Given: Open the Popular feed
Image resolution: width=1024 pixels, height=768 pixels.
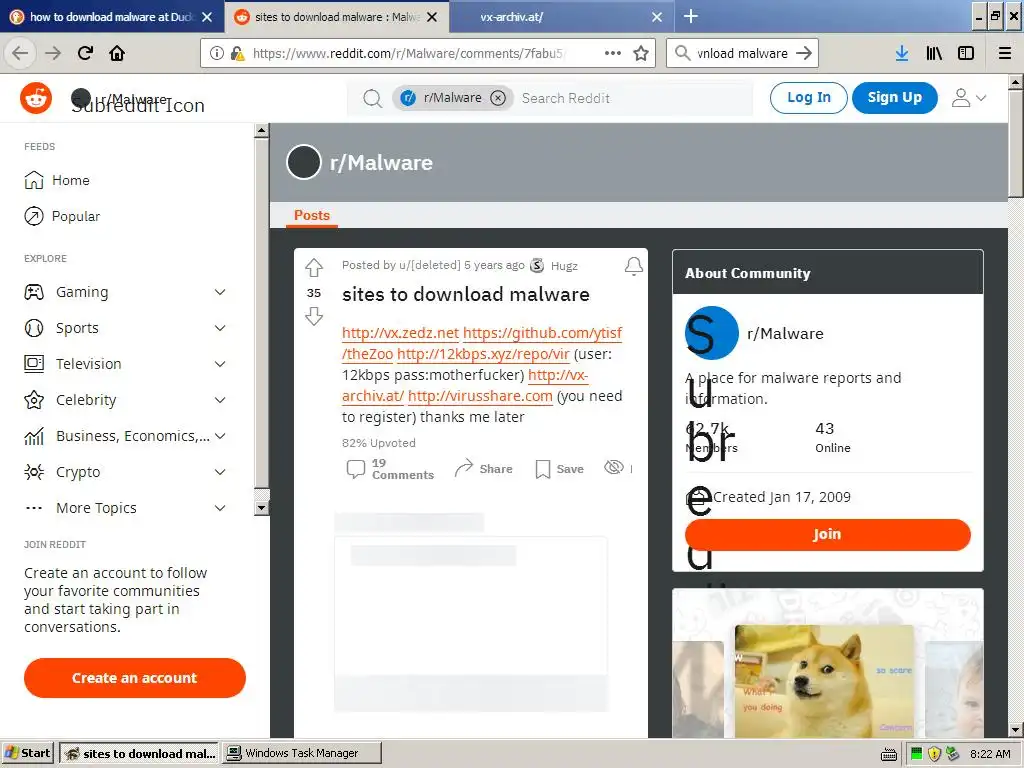Looking at the screenshot, I should tap(62, 216).
